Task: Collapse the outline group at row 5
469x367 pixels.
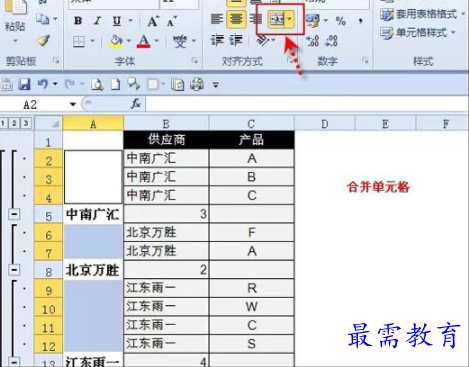Action: (14, 214)
